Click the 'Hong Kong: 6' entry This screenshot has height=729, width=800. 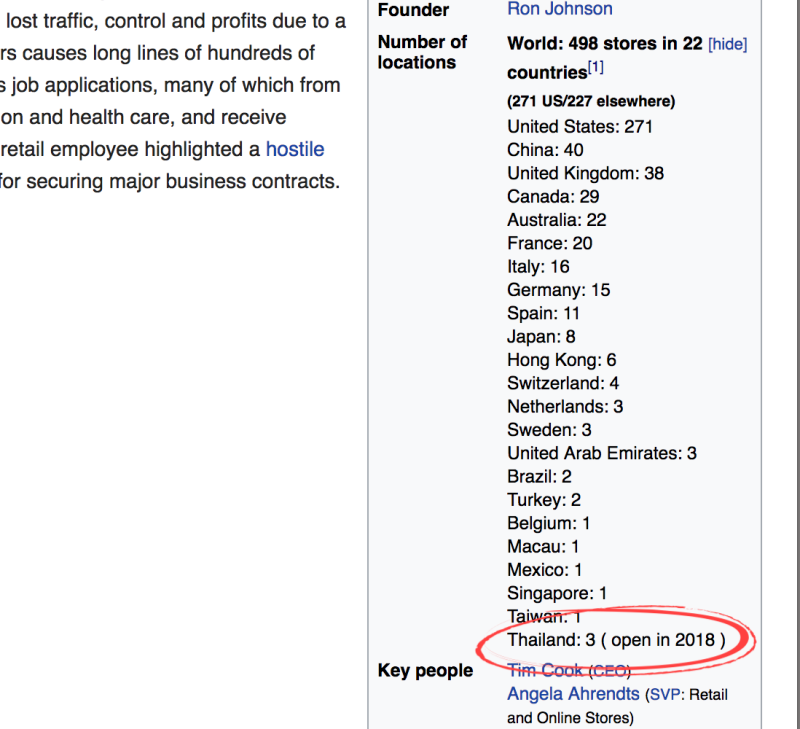[561, 360]
